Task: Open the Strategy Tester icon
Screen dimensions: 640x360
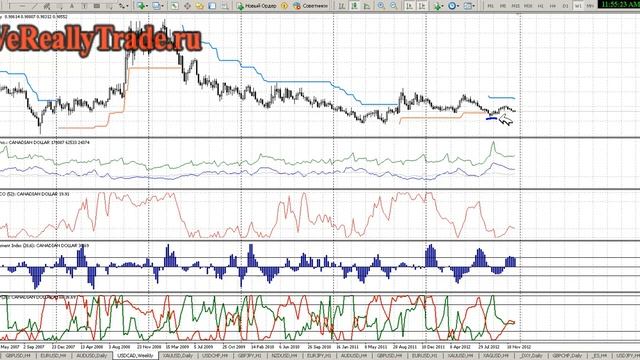Action: click(x=224, y=6)
